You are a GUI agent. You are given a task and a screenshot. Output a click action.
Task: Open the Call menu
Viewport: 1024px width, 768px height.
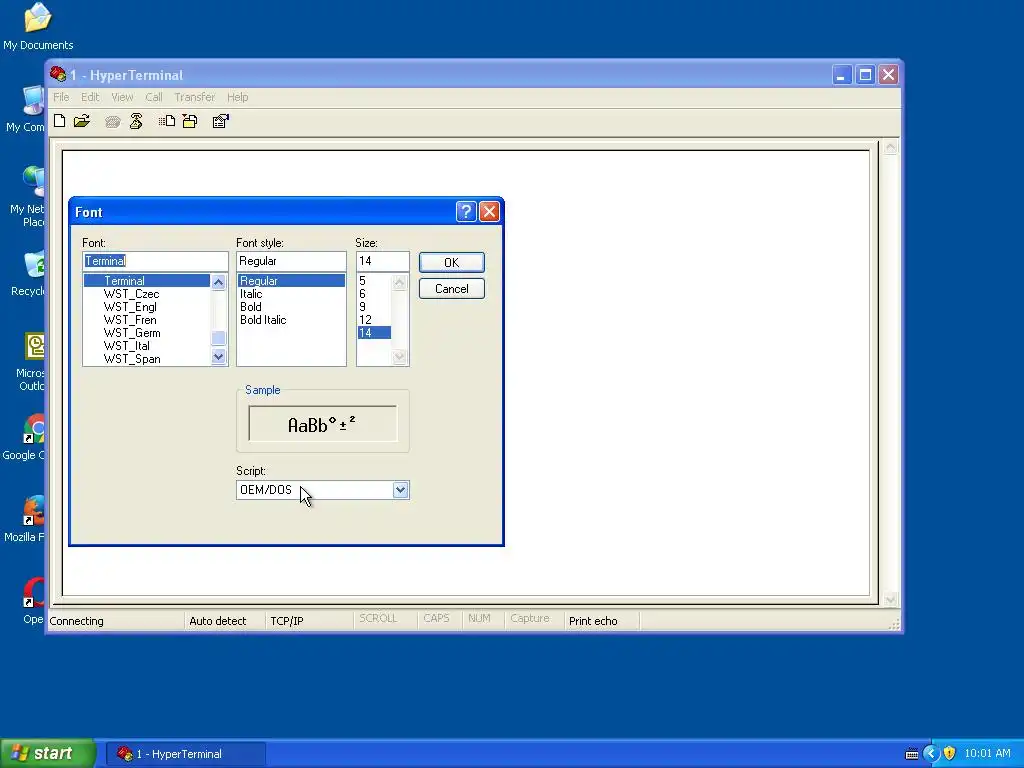pos(154,97)
